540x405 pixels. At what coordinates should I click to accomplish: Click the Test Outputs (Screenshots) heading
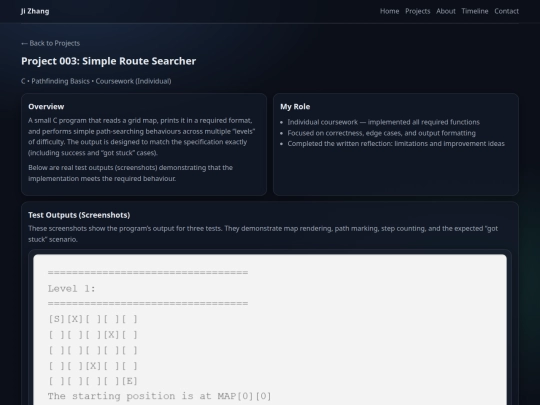pyautogui.click(x=79, y=215)
